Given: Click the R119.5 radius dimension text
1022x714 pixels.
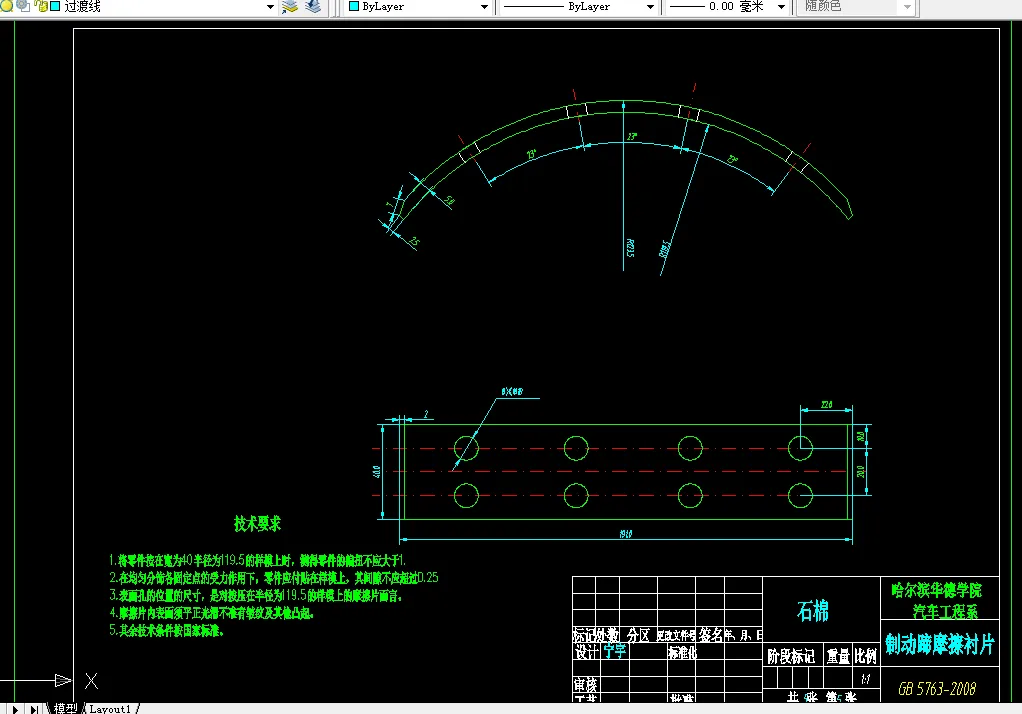Looking at the screenshot, I should click(664, 250).
